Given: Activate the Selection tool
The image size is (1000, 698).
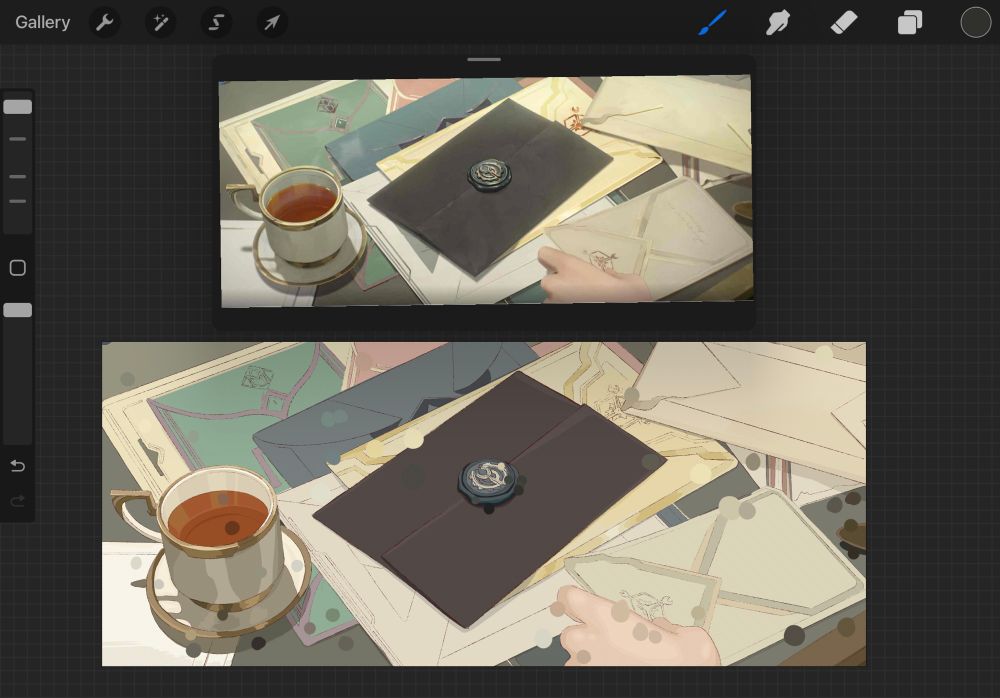Looking at the screenshot, I should pos(216,22).
